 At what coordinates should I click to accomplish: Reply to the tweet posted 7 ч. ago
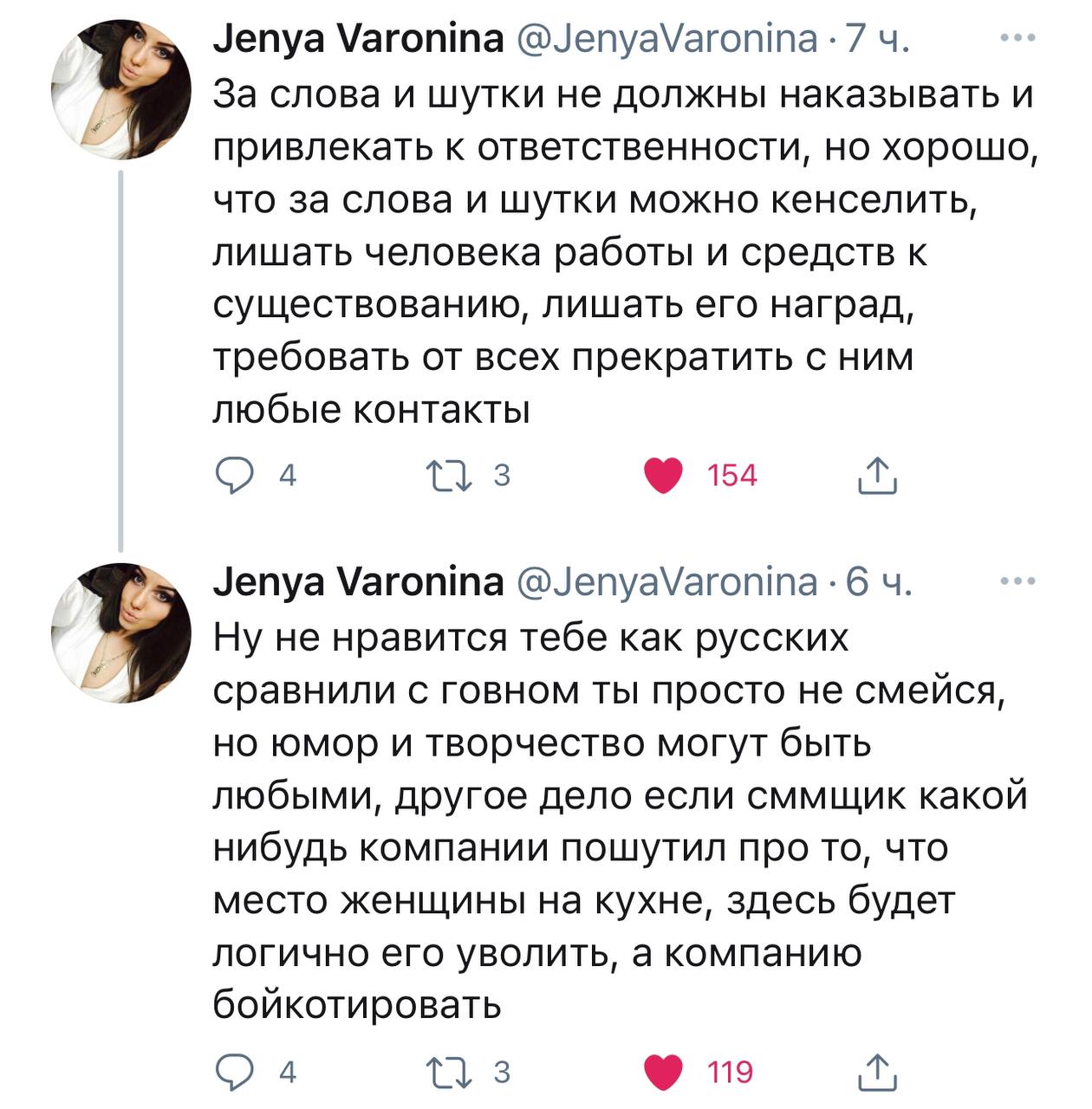pyautogui.click(x=232, y=476)
